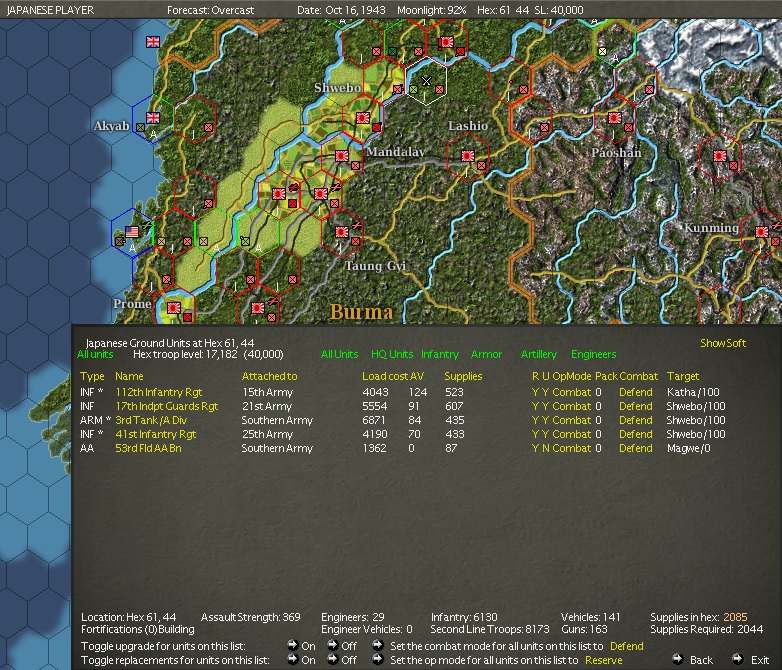Select the British flag base at Akyab
The height and width of the screenshot is (670, 782).
pos(153,118)
